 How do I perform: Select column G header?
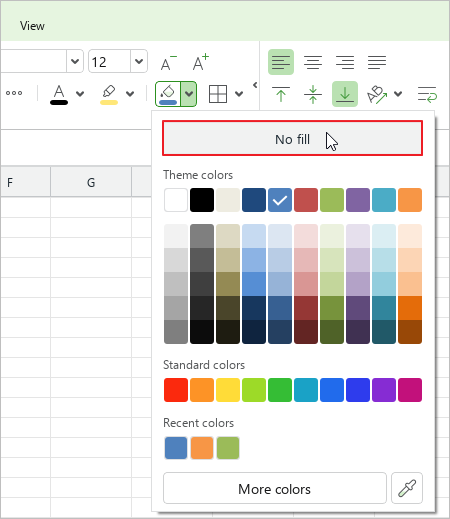click(x=91, y=182)
